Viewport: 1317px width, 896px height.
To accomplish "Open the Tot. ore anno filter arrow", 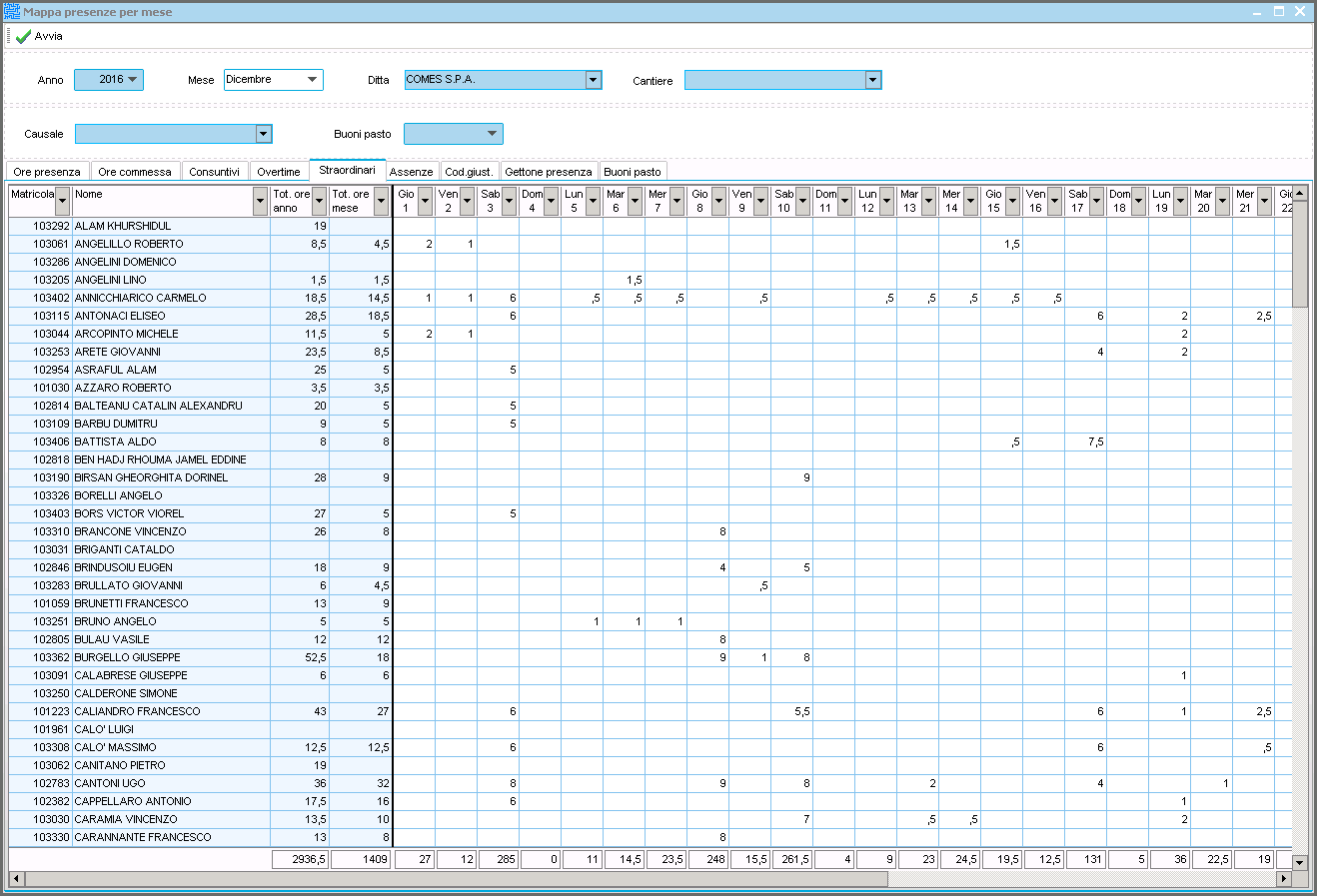I will point(320,202).
